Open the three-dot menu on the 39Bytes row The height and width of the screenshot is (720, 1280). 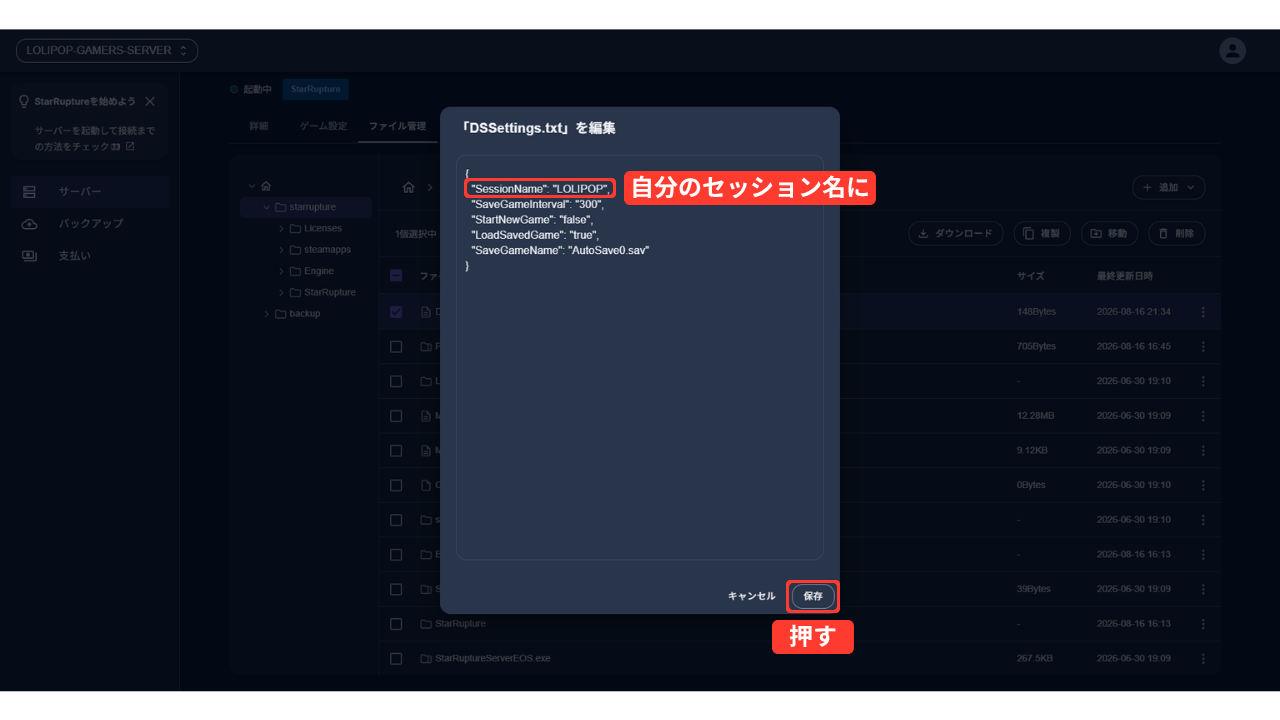[1203, 589]
